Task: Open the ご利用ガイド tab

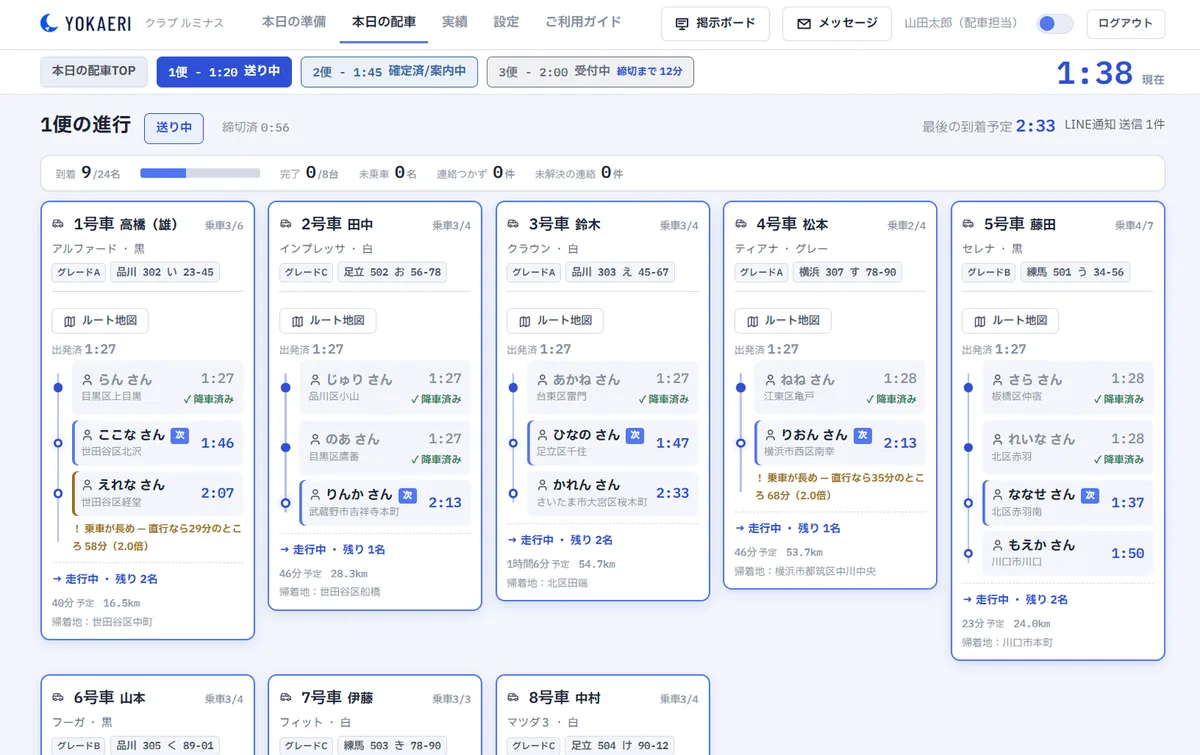Action: [x=583, y=22]
